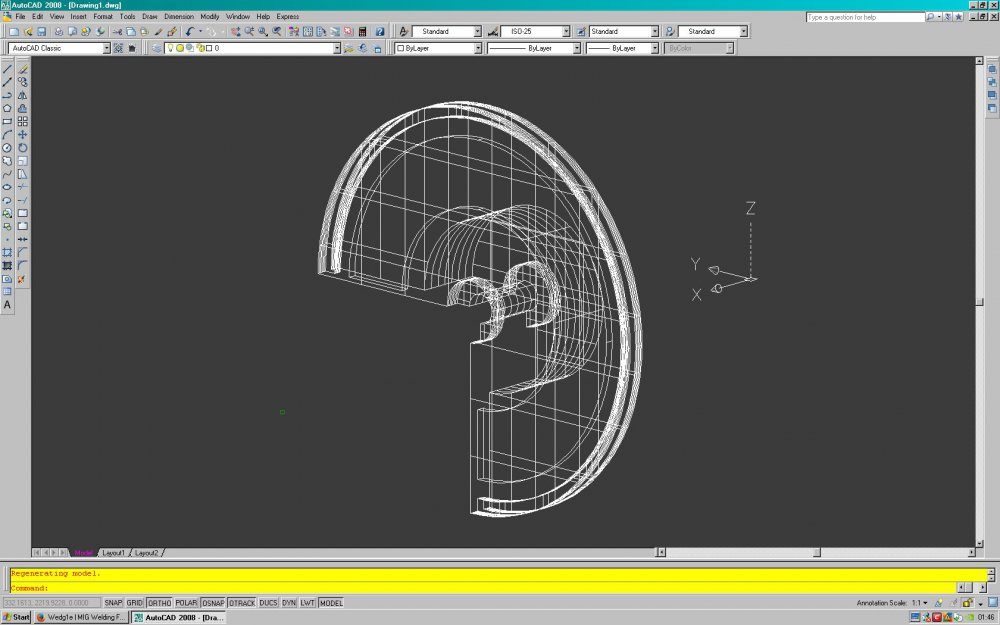The width and height of the screenshot is (1000, 625).
Task: Select the Rotate modify tool
Action: click(22, 147)
